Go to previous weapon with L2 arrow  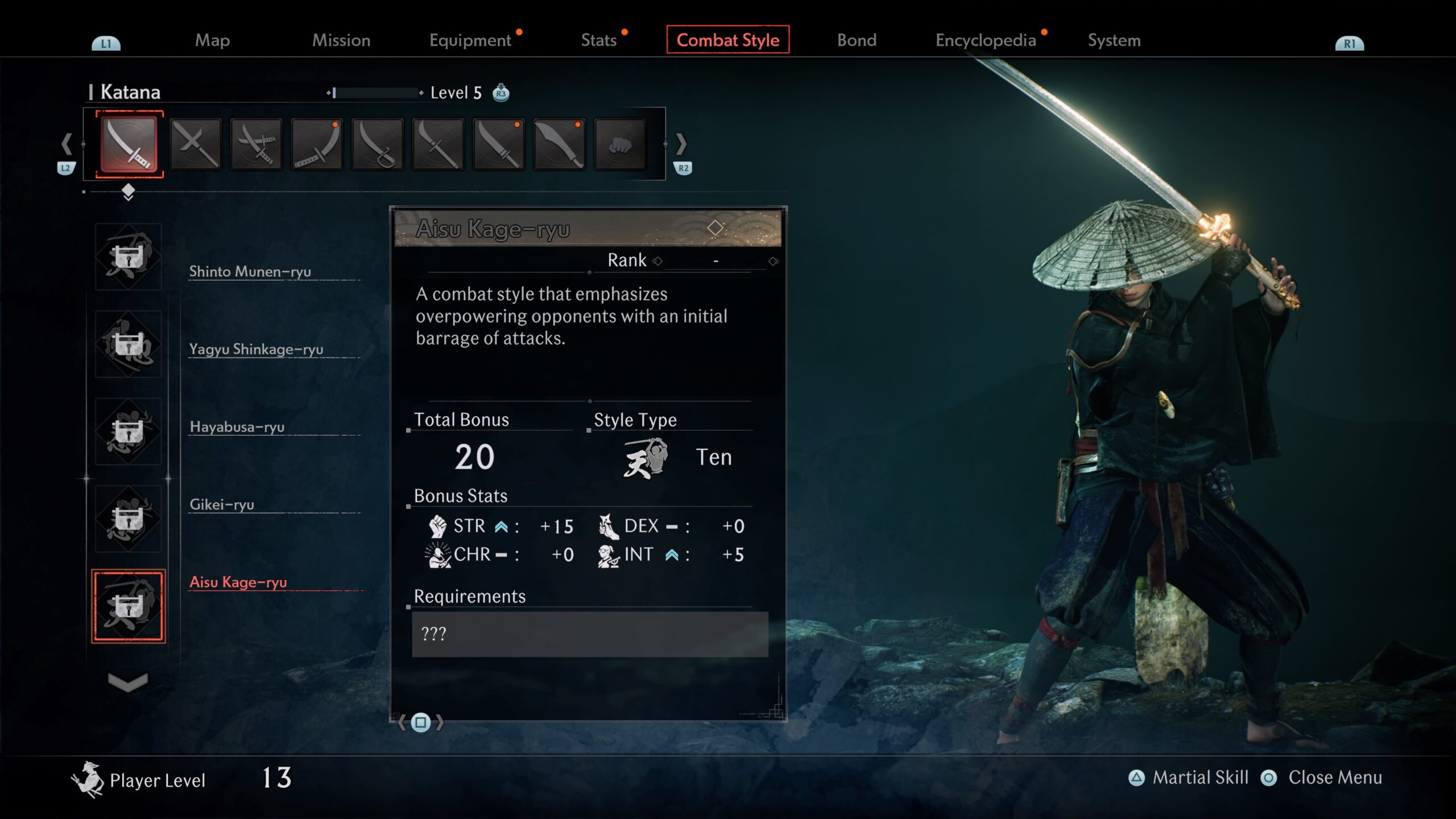(66, 152)
